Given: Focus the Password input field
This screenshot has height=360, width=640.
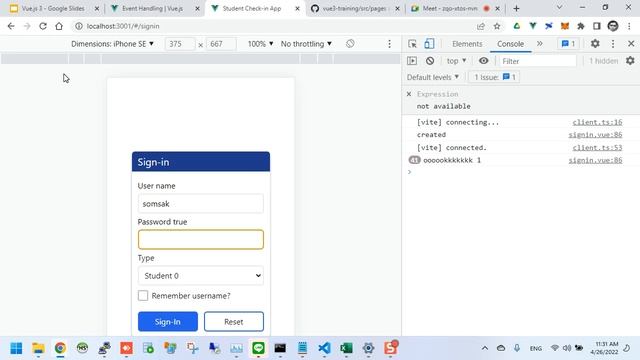Looking at the screenshot, I should (200, 240).
